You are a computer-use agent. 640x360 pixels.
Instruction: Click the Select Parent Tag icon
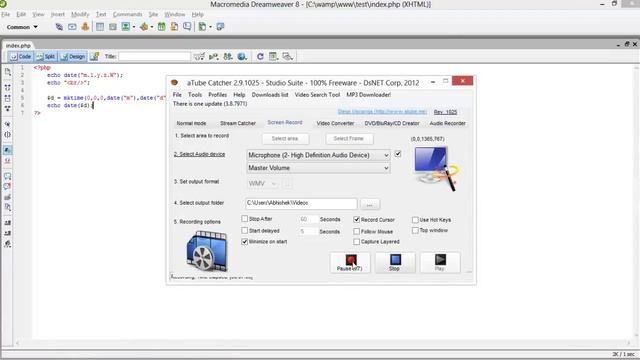coord(8,124)
